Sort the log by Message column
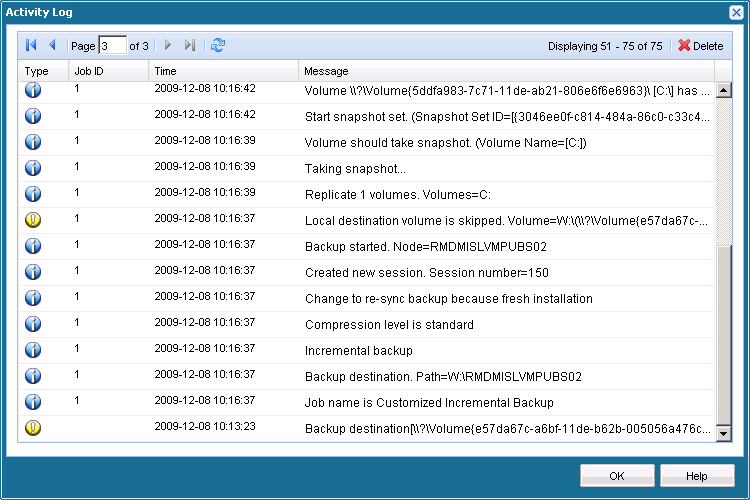 pos(507,71)
